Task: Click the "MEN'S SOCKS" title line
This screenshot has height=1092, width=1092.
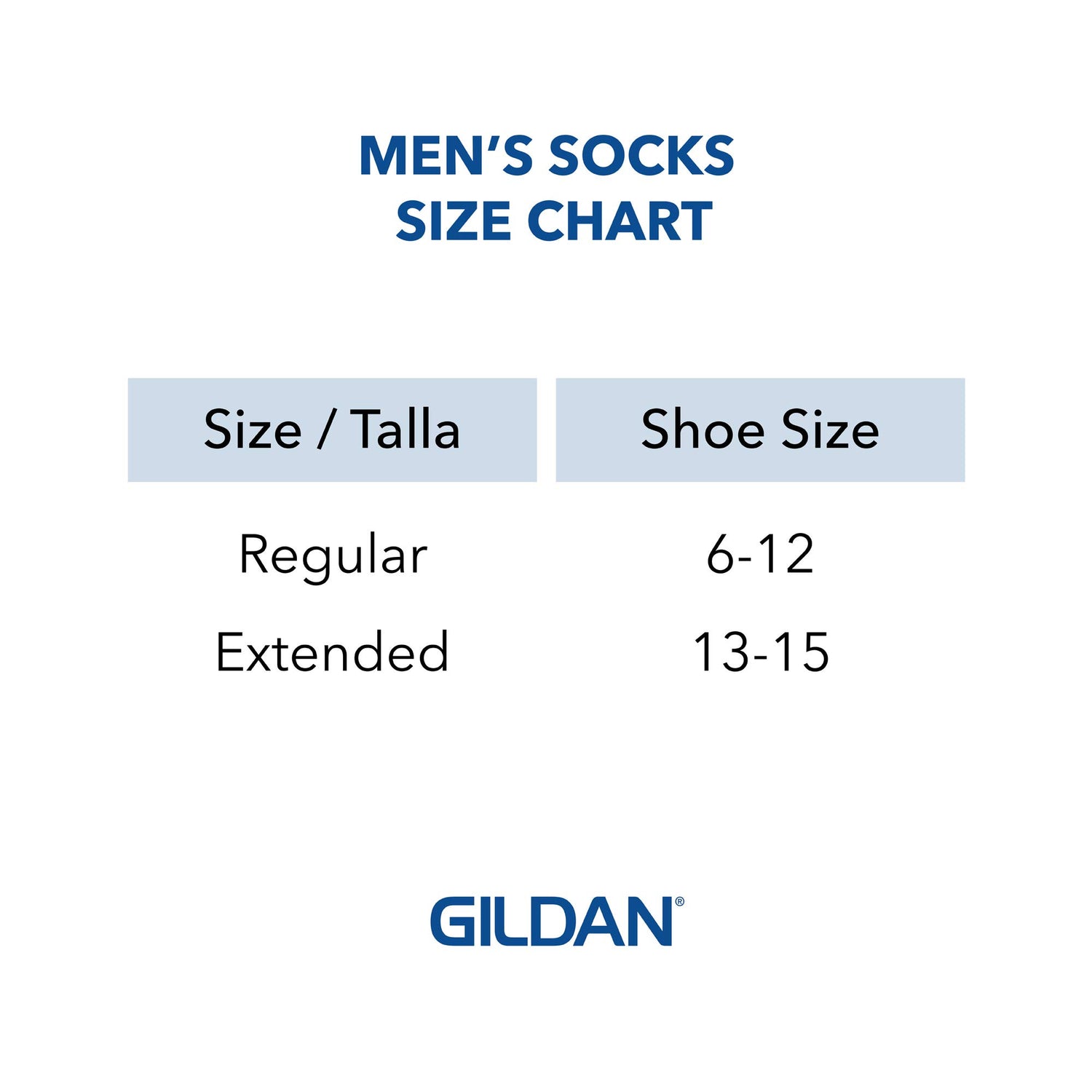Action: click(x=547, y=156)
